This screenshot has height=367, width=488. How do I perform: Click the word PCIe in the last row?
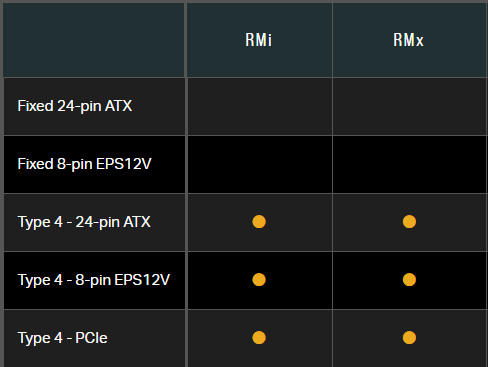coord(91,338)
